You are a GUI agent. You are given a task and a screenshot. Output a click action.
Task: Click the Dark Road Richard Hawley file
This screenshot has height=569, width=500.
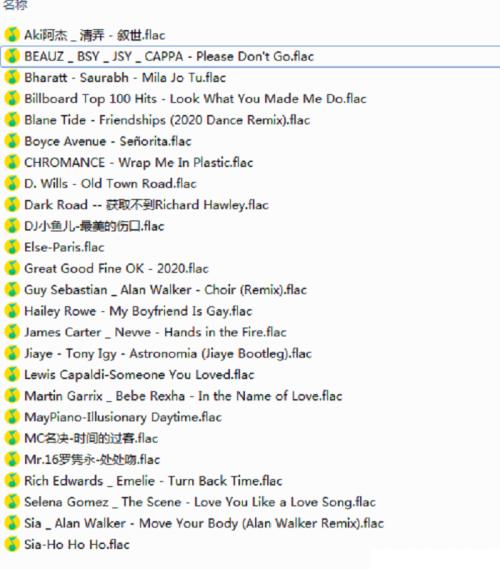[146, 205]
